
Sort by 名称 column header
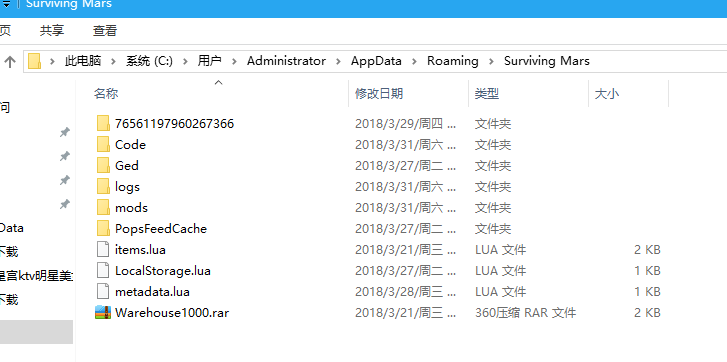[106, 94]
